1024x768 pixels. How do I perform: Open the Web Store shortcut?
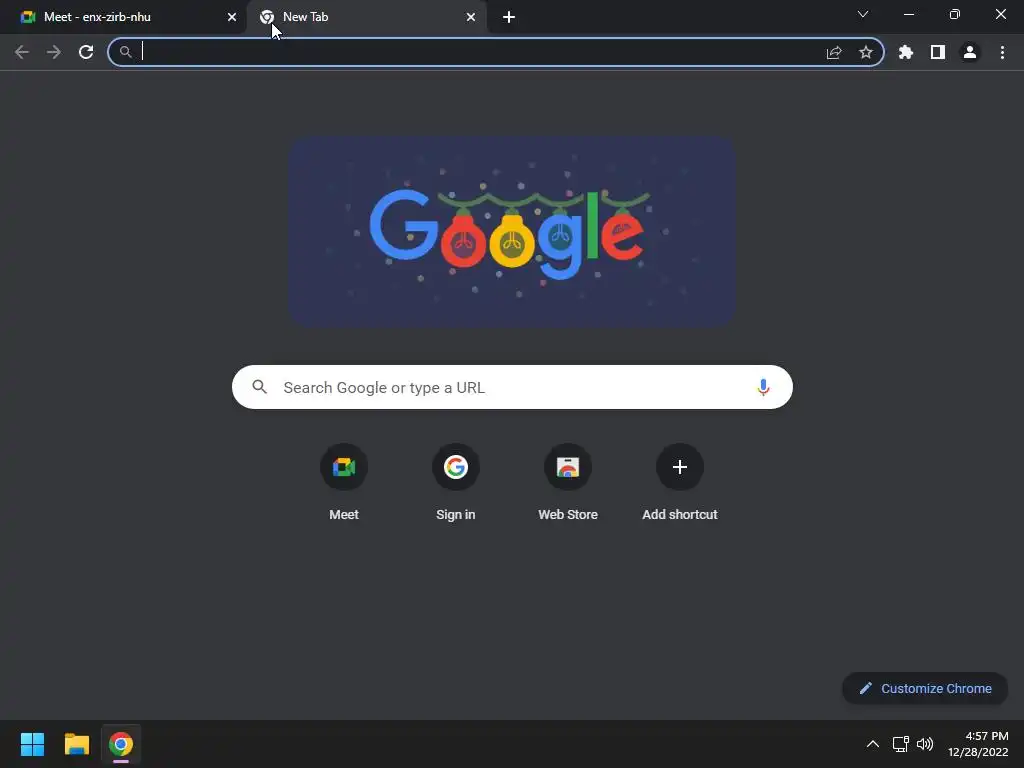click(x=568, y=482)
